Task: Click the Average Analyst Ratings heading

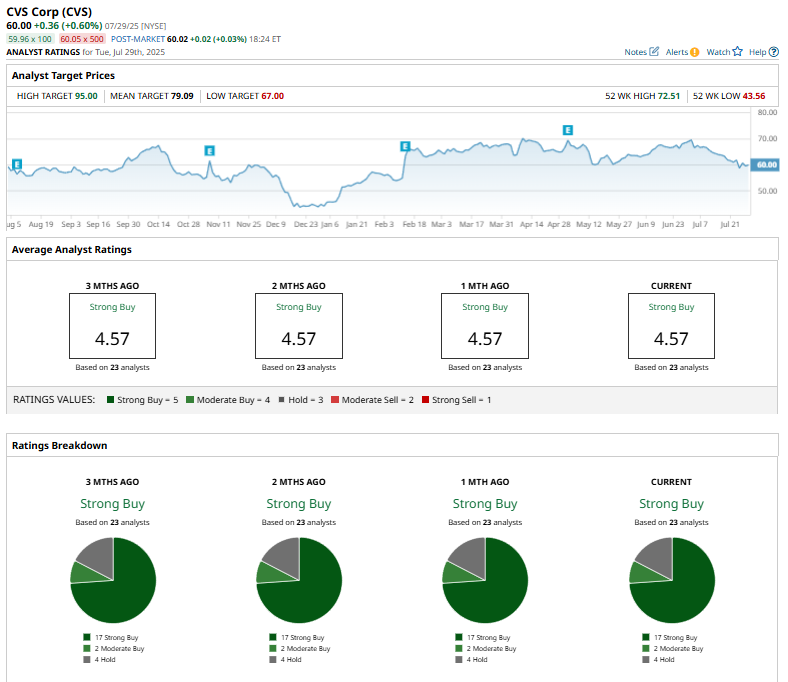Action: (x=72, y=249)
